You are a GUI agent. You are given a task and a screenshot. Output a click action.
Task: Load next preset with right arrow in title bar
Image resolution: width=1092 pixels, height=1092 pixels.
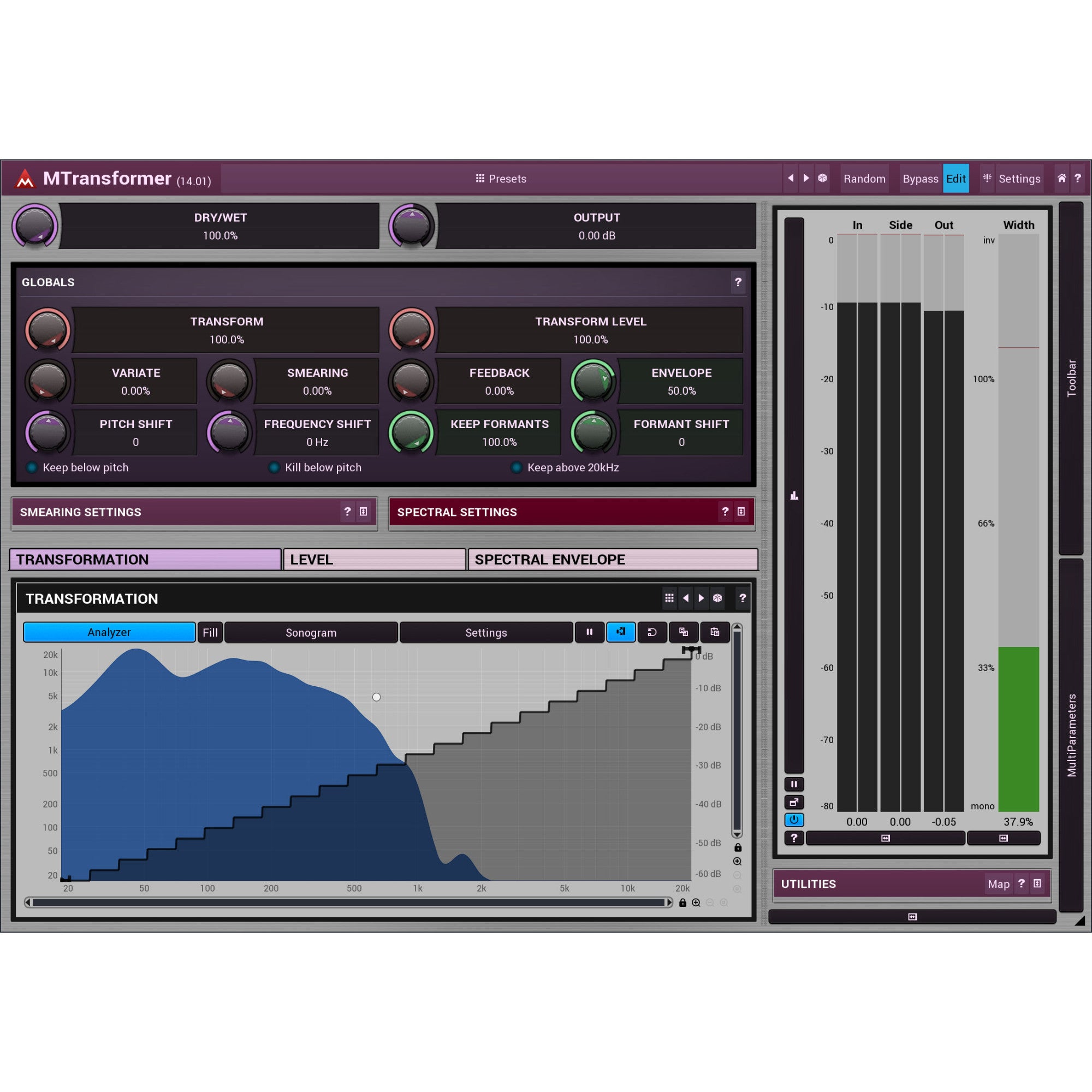click(806, 178)
